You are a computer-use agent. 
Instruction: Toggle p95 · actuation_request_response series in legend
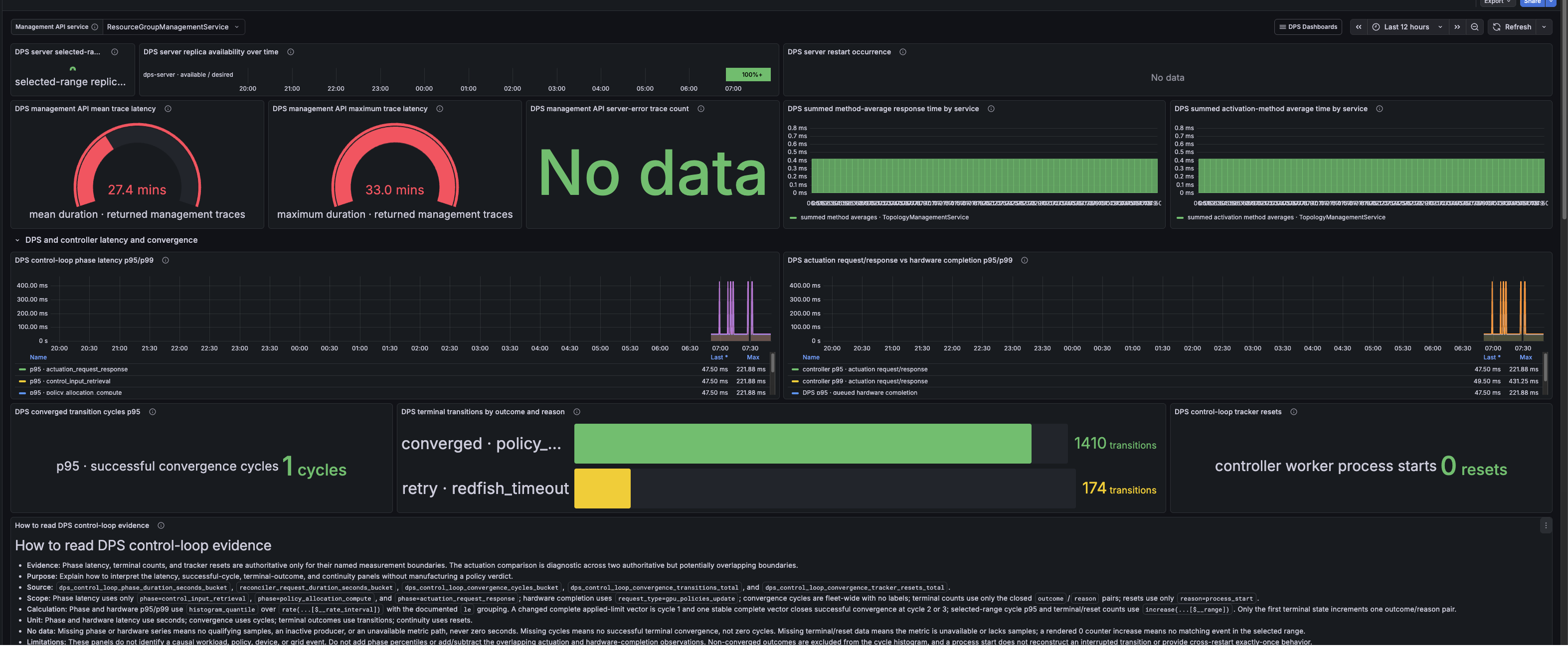[x=78, y=369]
